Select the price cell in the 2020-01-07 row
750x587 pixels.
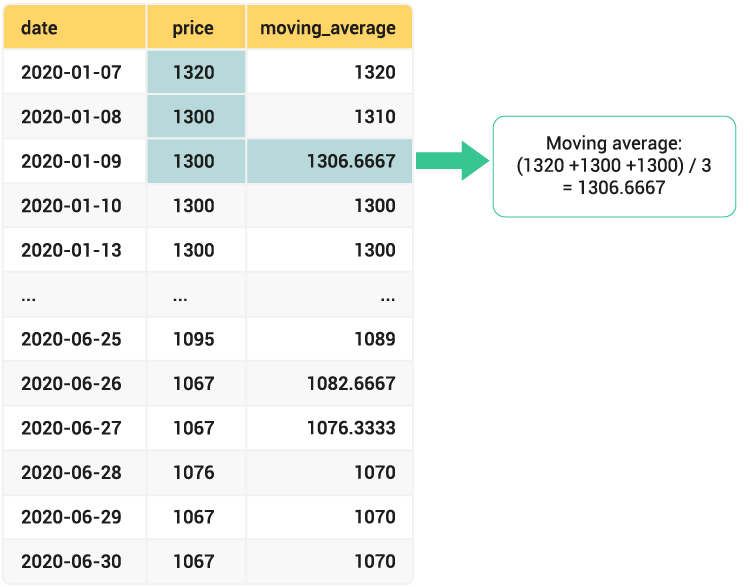click(x=196, y=72)
